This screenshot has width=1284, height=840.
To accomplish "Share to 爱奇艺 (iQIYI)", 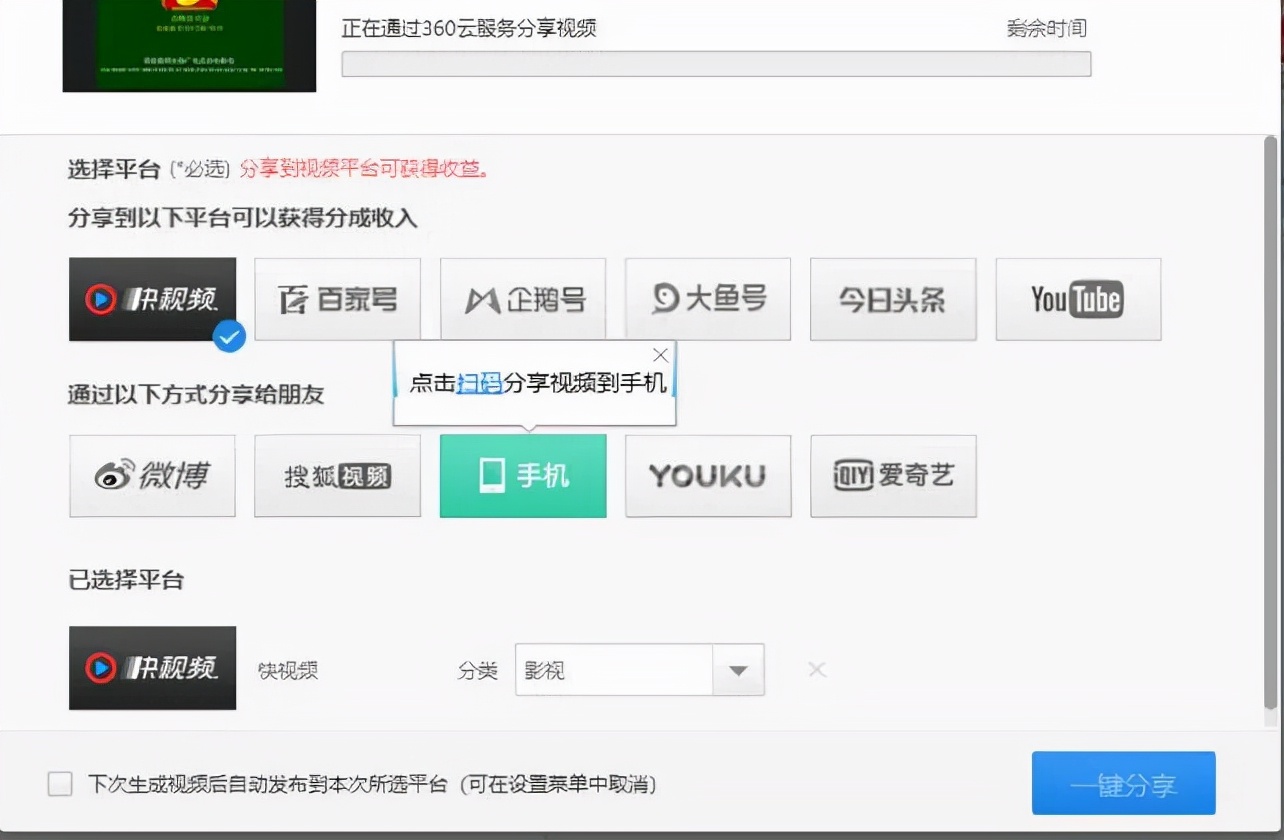I will [x=893, y=476].
